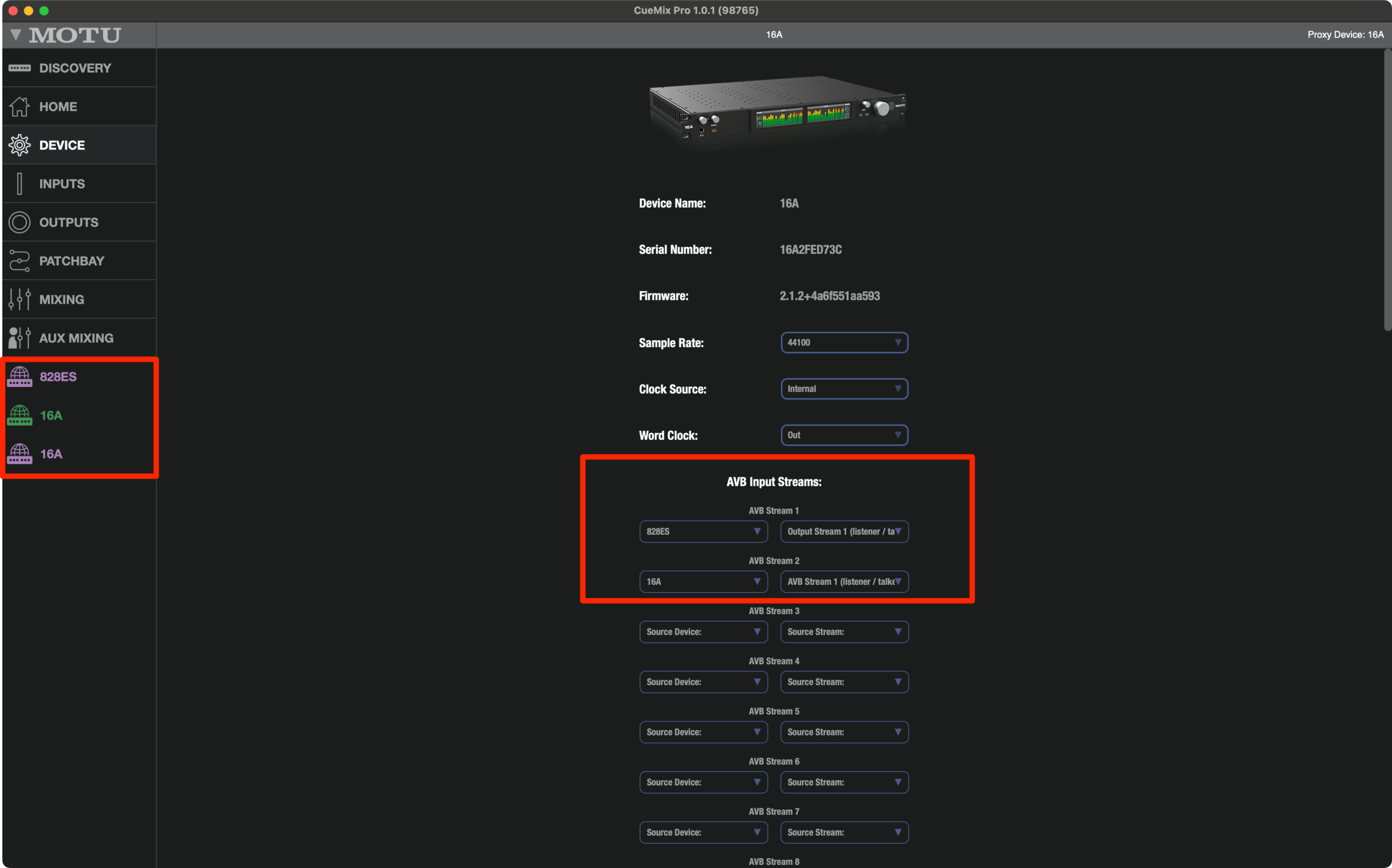Open the Inputs page

click(79, 184)
